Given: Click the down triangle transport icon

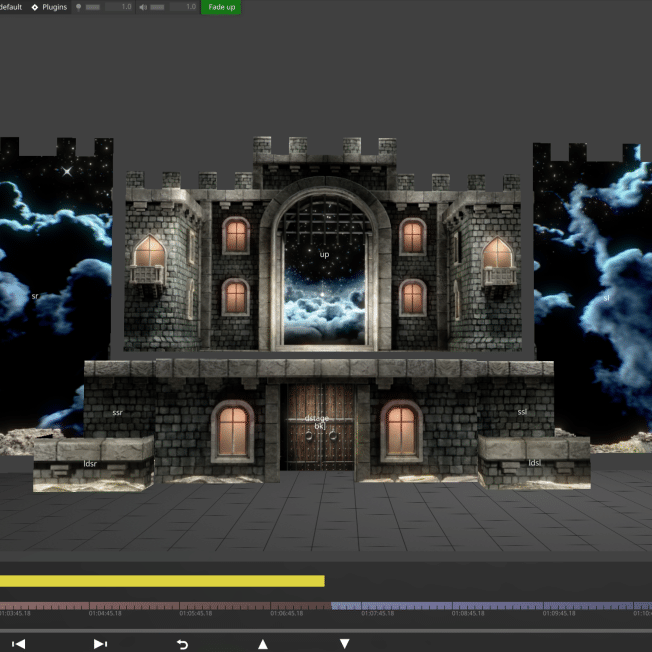Looking at the screenshot, I should 344,644.
